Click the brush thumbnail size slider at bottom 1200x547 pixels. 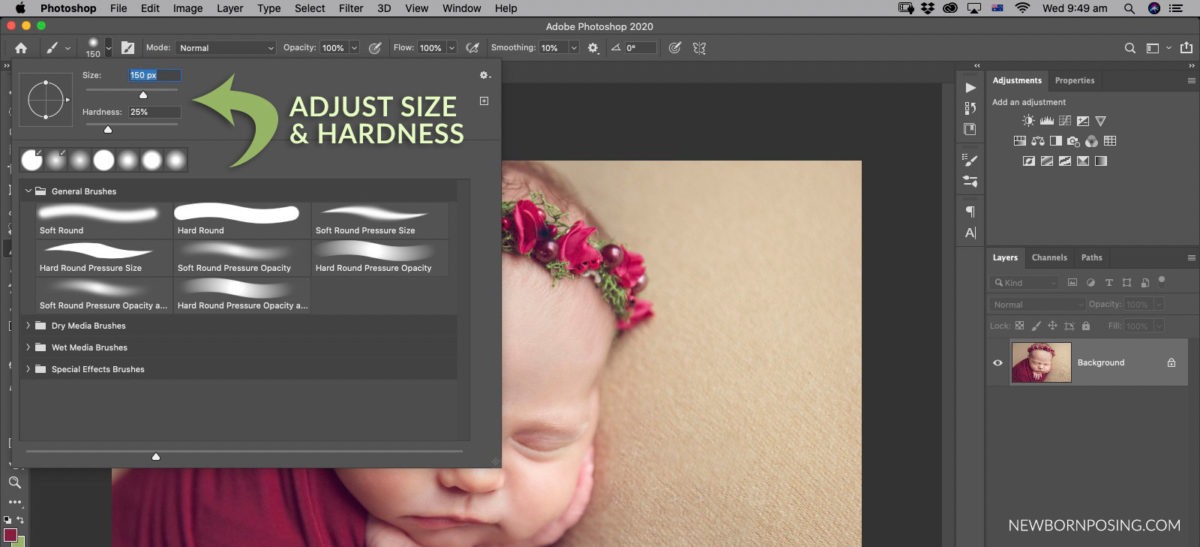[x=155, y=456]
